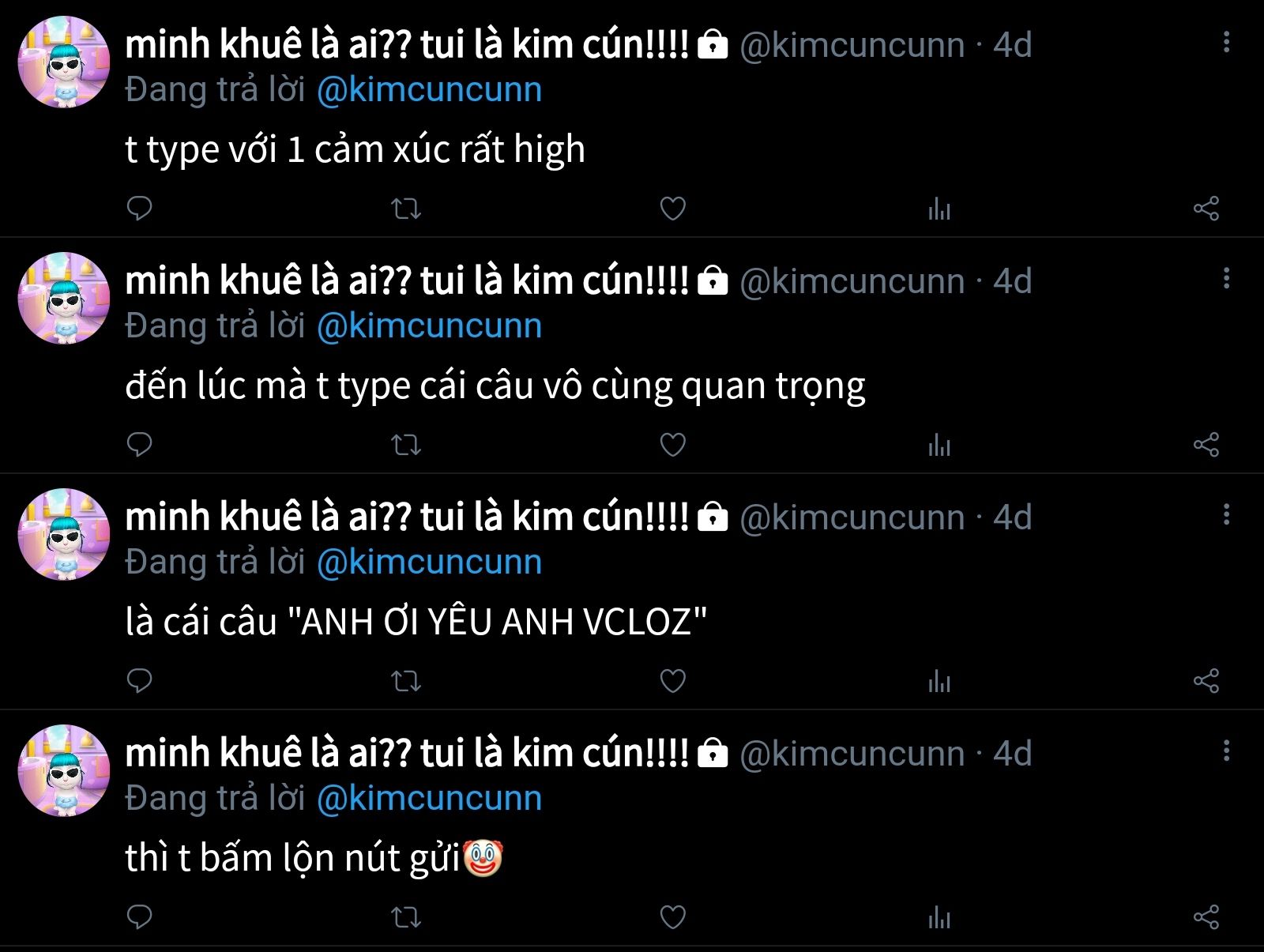Open the author name on the third tweet
This screenshot has width=1264, height=952.
click(x=407, y=517)
